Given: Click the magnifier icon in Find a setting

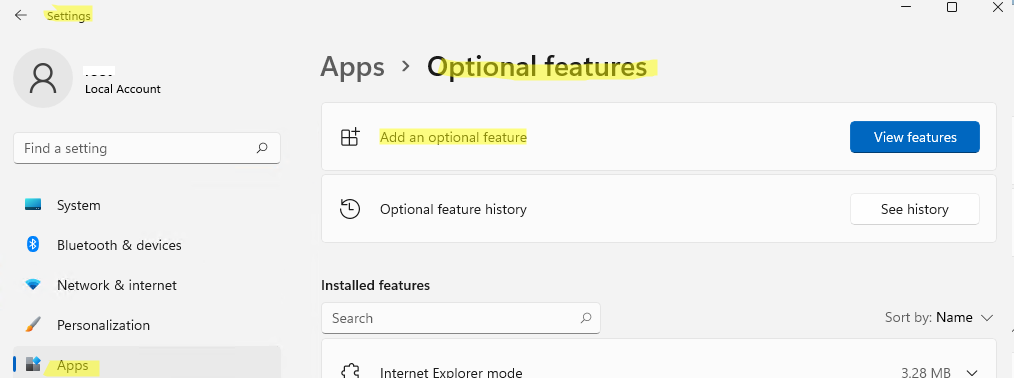Looking at the screenshot, I should pyautogui.click(x=262, y=148).
